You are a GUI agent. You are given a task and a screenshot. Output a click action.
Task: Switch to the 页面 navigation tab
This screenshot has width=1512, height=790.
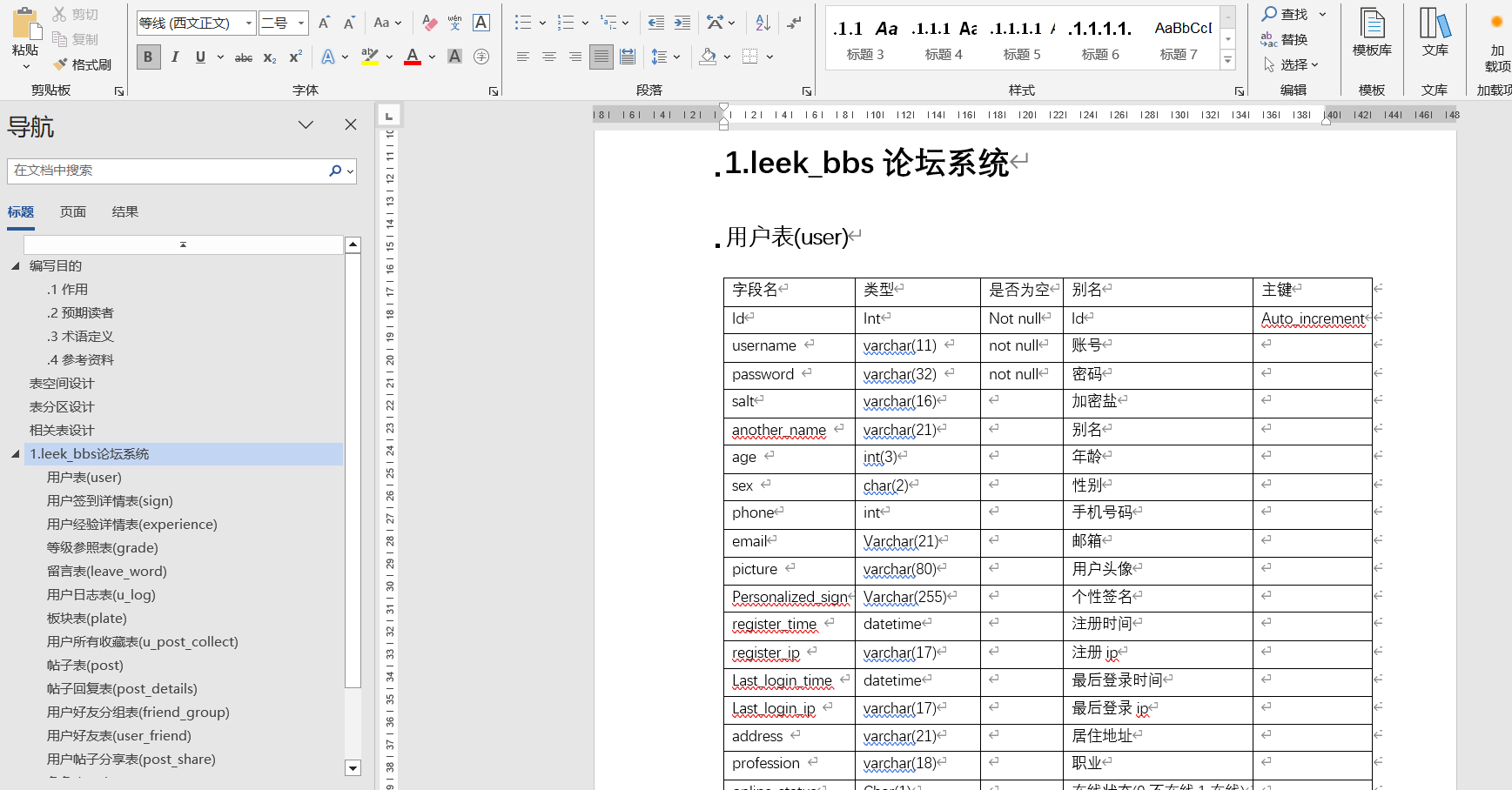click(x=73, y=211)
